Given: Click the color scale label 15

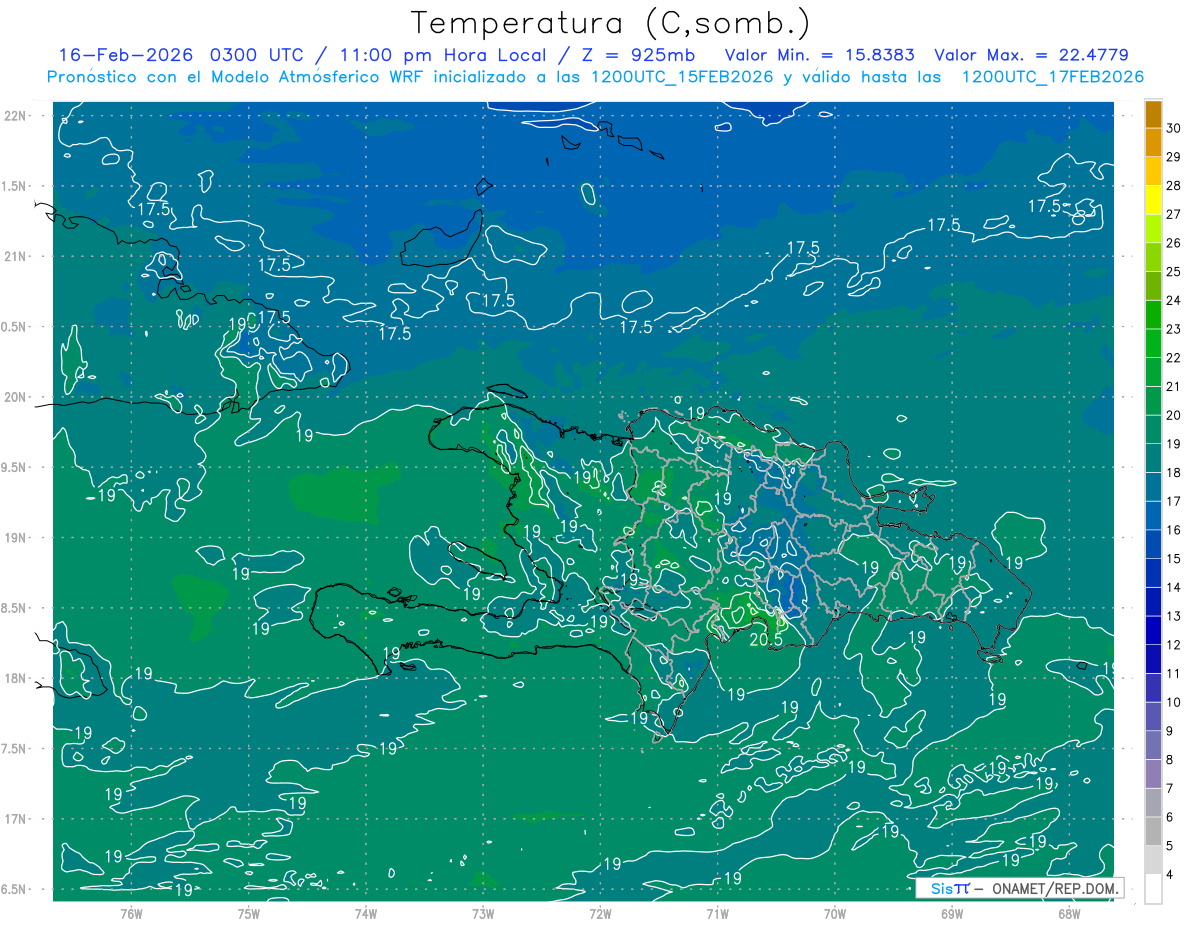Looking at the screenshot, I should click(x=1174, y=558).
